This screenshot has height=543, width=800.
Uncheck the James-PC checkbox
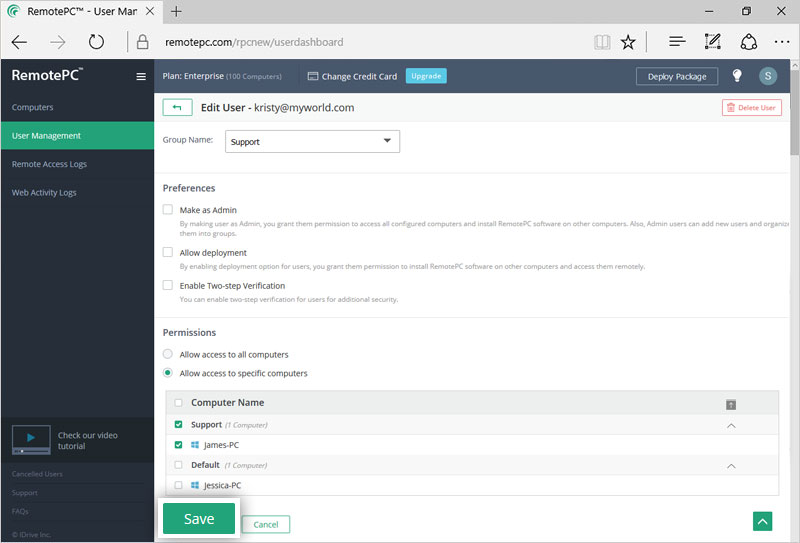pyautogui.click(x=178, y=445)
